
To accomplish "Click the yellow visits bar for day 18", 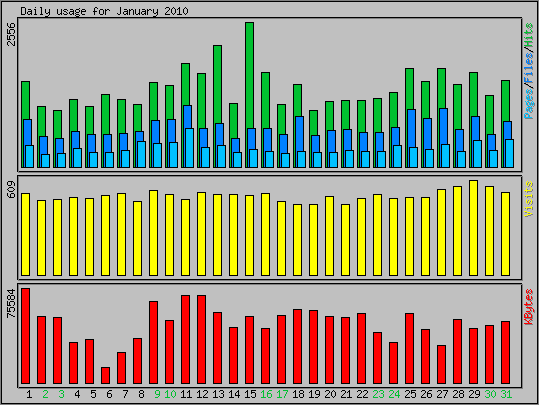I will 298,240.
